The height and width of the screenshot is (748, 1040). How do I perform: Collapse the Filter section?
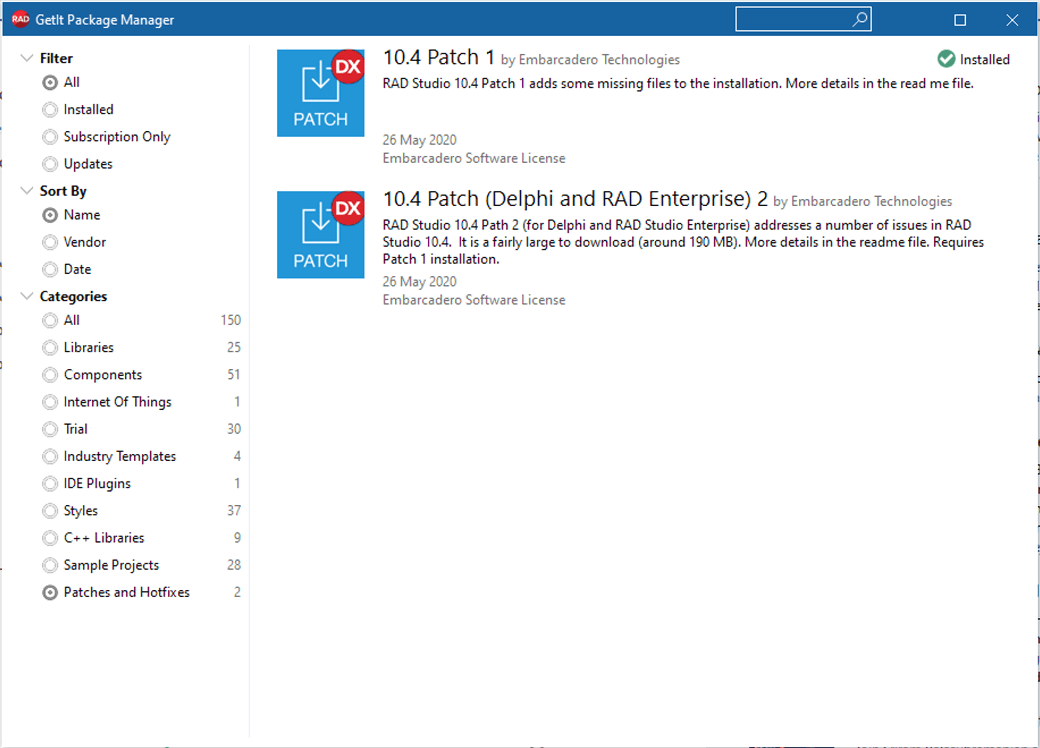point(27,58)
